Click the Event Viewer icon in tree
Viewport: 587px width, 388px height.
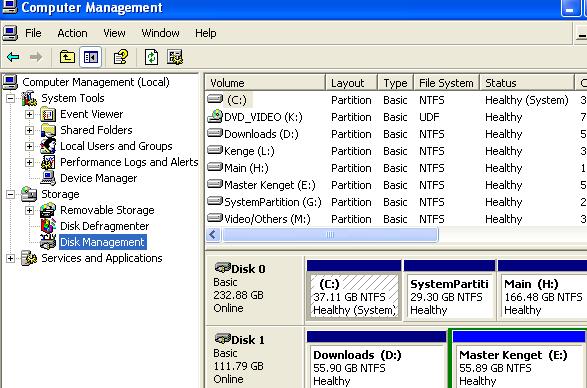coord(48,114)
